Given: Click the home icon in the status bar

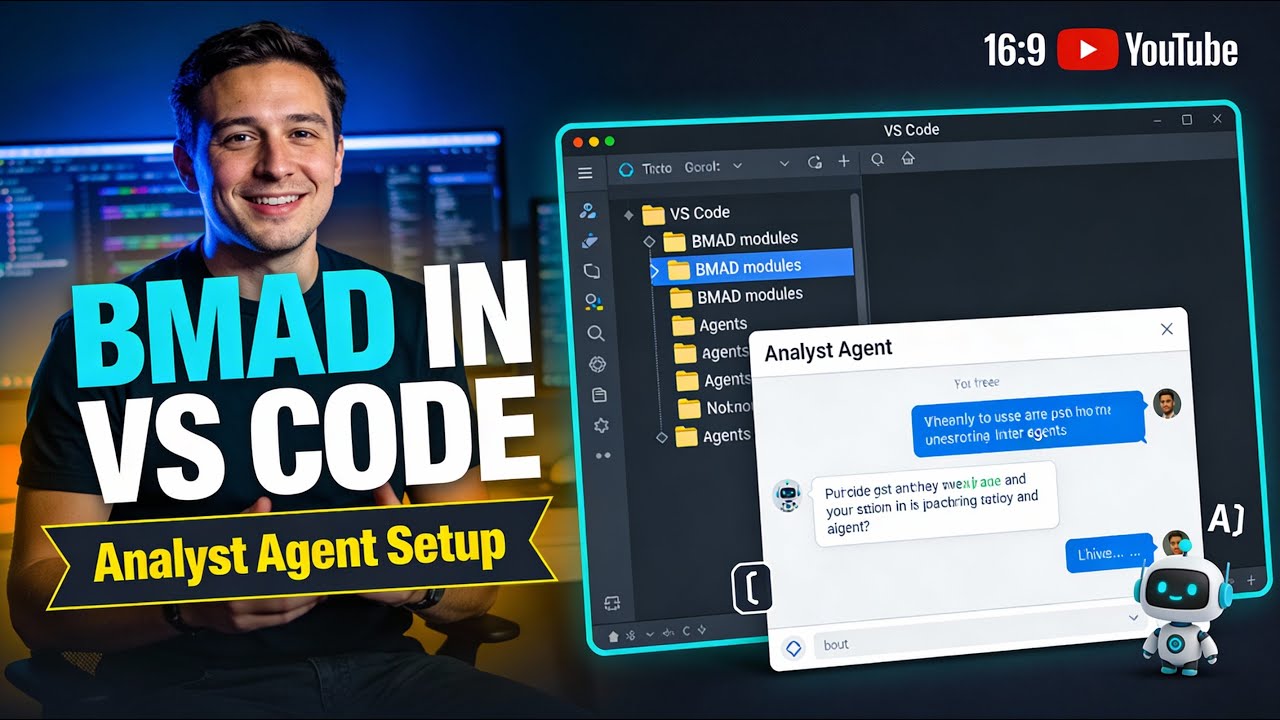Looking at the screenshot, I should point(614,635).
